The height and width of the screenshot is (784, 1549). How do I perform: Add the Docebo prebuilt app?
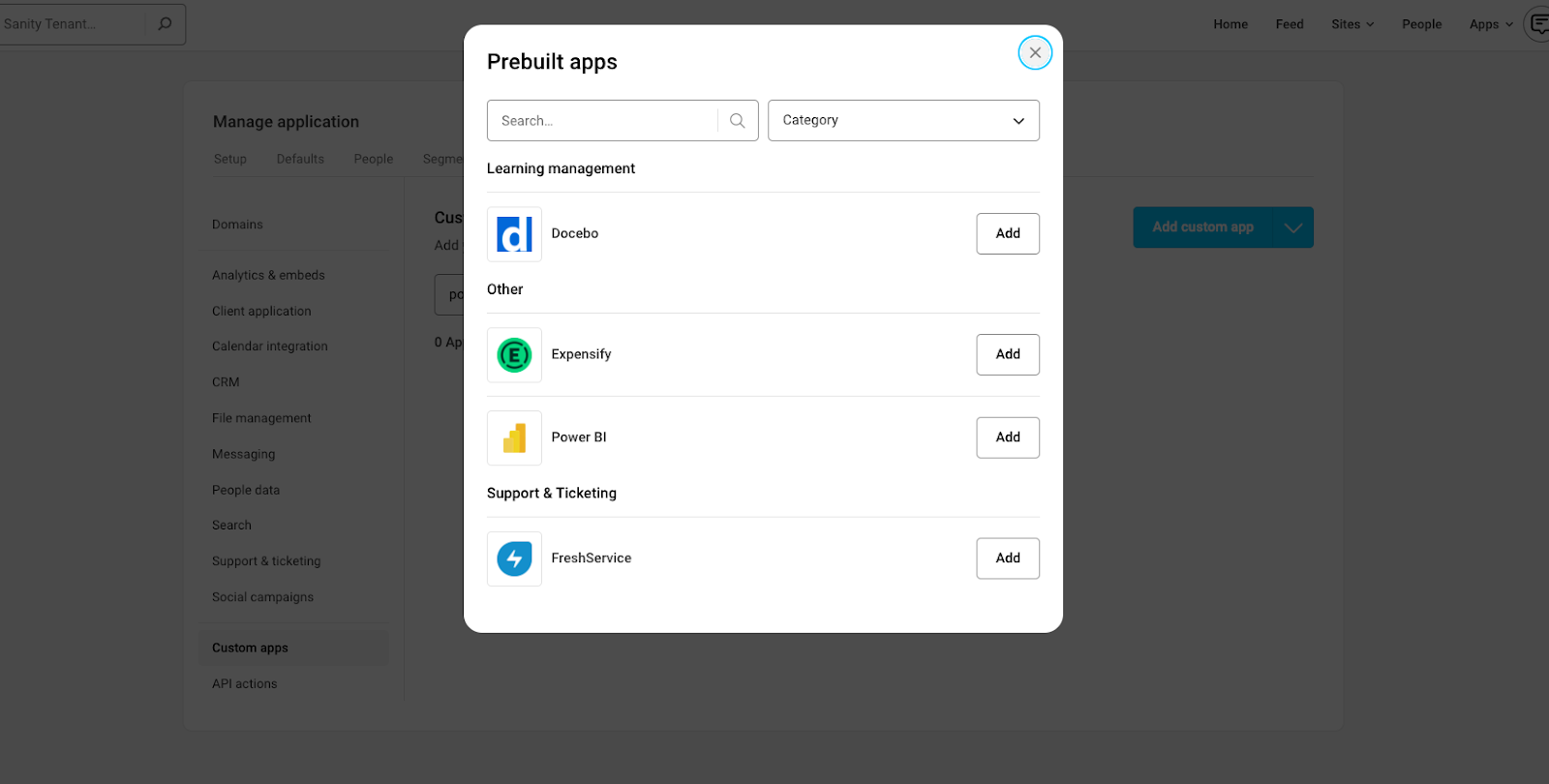[1008, 233]
